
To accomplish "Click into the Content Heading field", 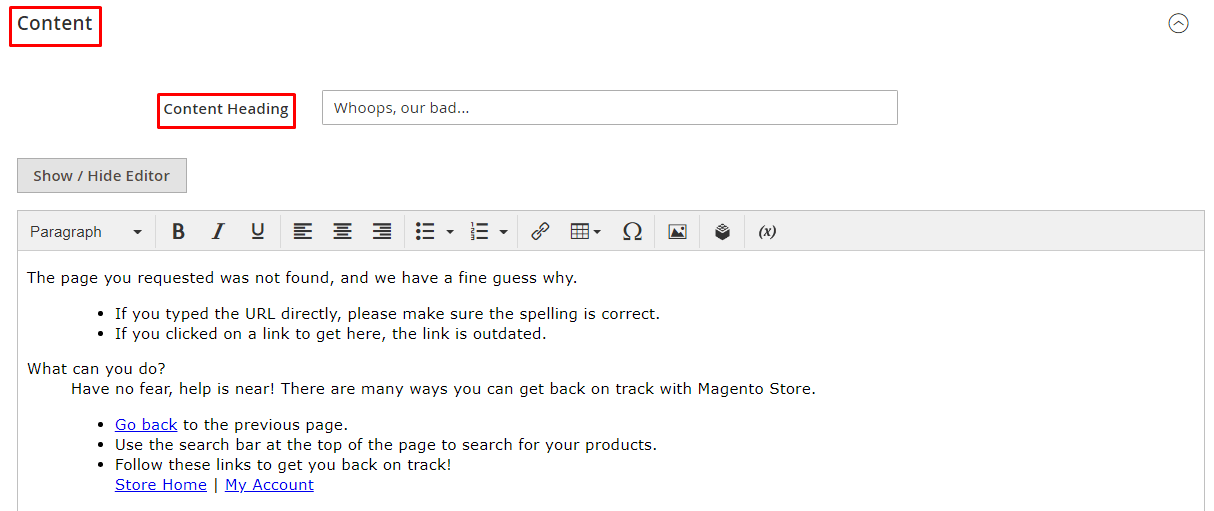I will pyautogui.click(x=609, y=108).
